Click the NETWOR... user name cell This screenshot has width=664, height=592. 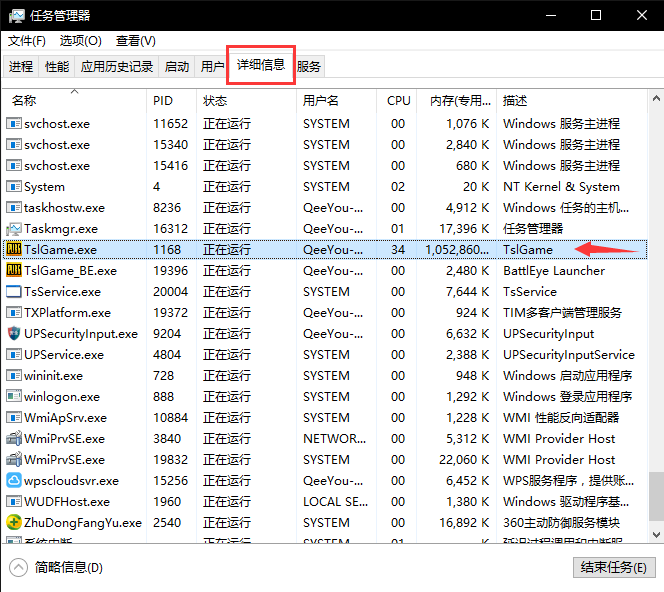(335, 439)
